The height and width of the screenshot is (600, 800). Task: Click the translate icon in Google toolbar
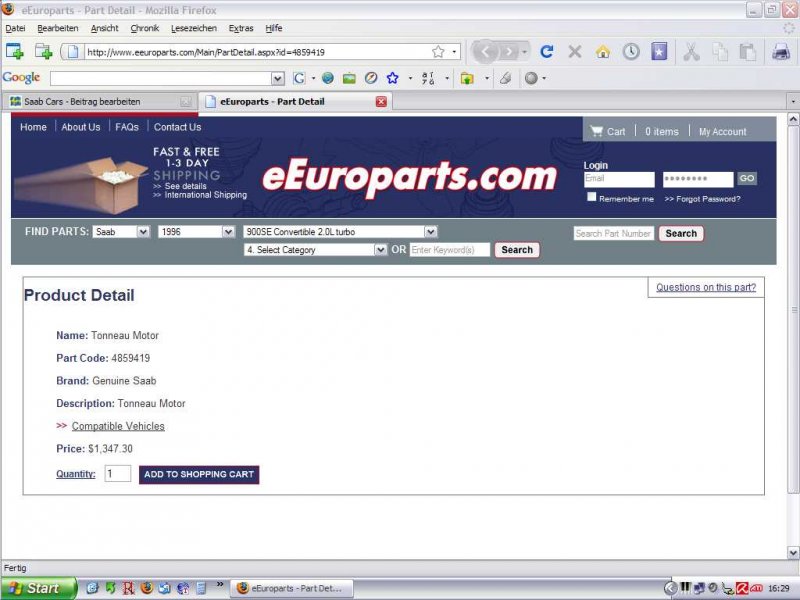pos(428,78)
